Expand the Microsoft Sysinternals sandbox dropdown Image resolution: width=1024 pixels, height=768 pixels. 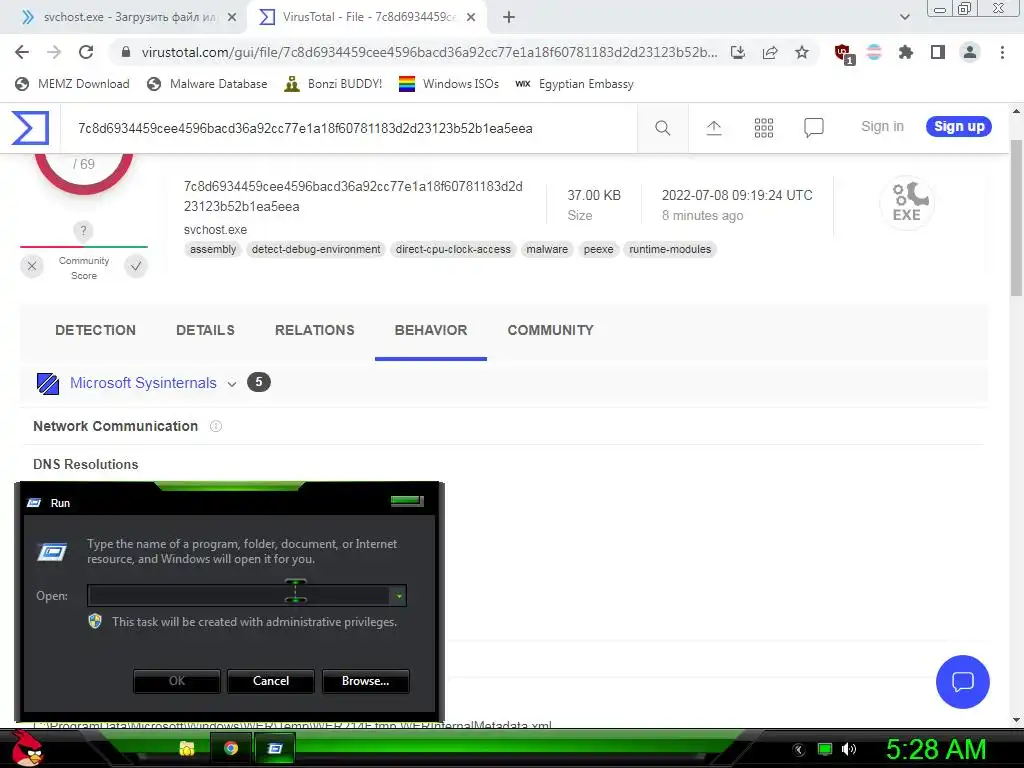point(232,384)
